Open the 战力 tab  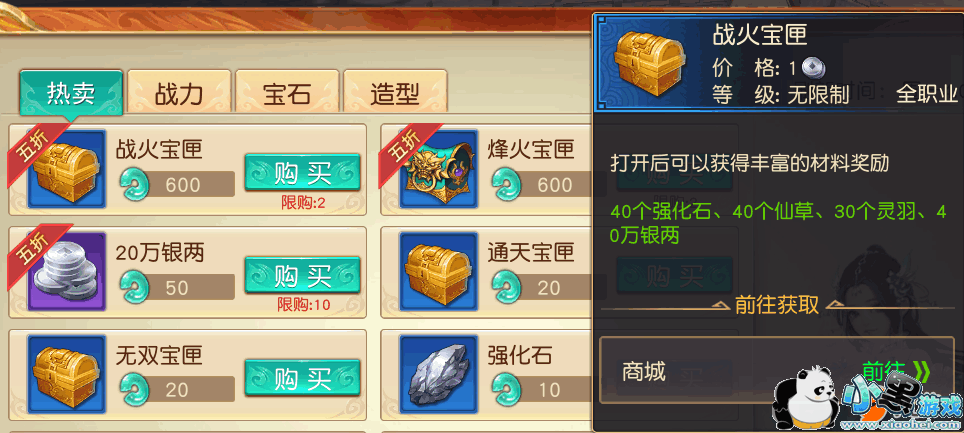(179, 93)
